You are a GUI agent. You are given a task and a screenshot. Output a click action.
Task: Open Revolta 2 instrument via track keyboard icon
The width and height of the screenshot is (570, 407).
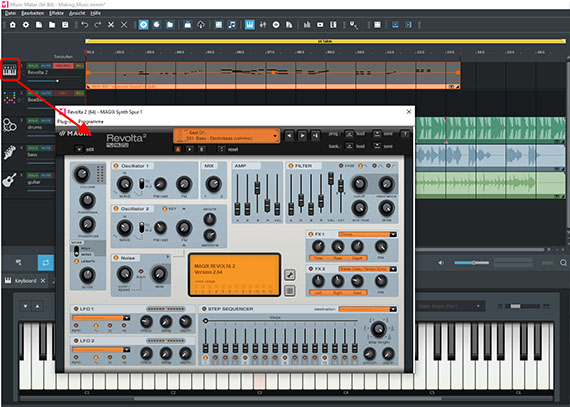(10, 69)
